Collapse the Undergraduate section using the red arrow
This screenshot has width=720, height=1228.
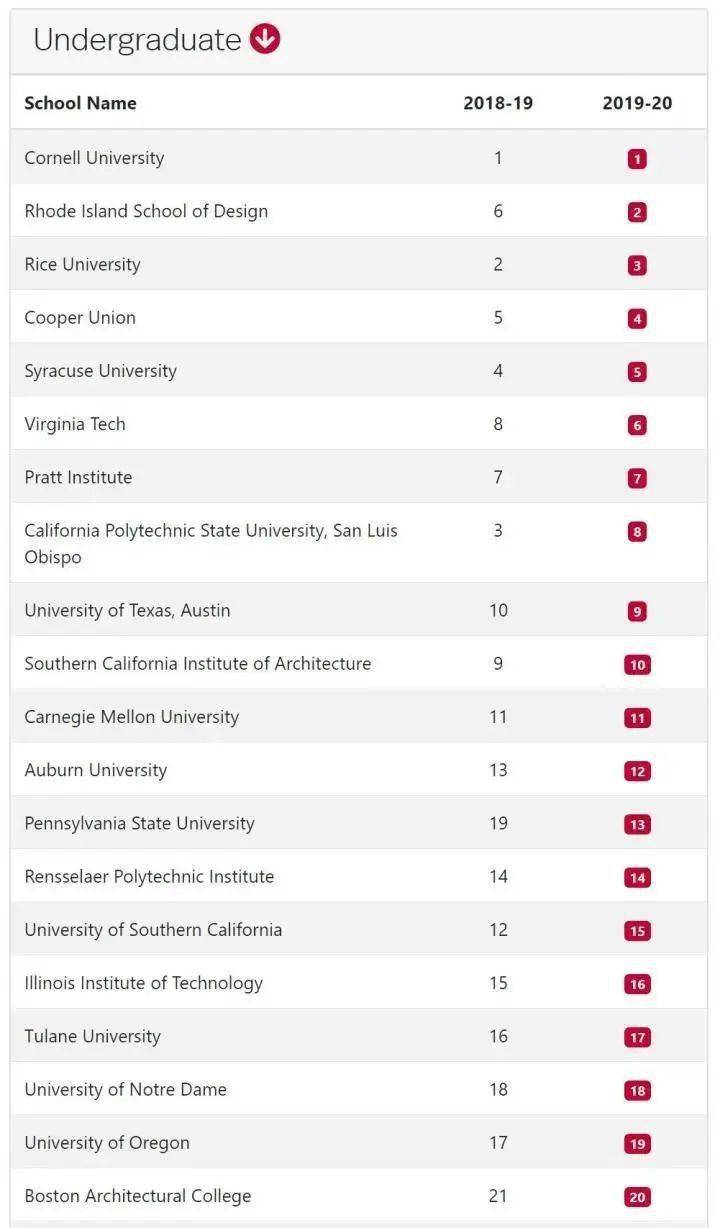pos(265,39)
